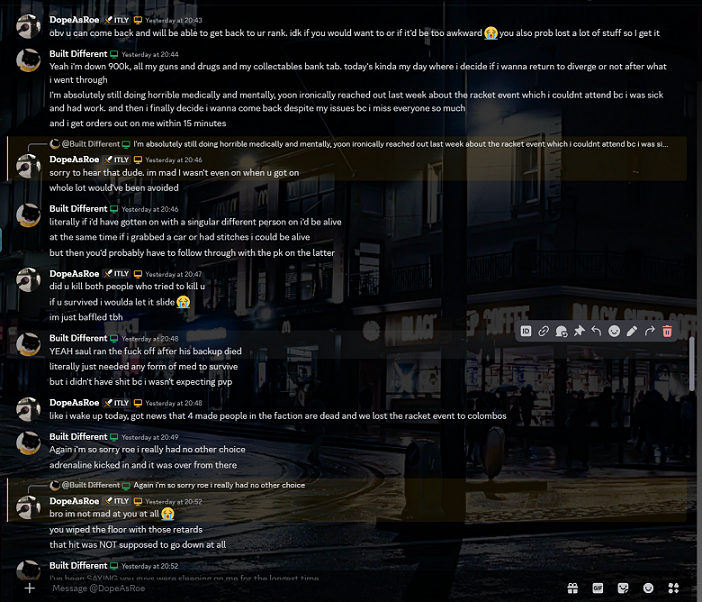Viewport: 702px width, 602px height.
Task: Click the DopeAsRoe avatar at 20:43
Action: [x=29, y=26]
